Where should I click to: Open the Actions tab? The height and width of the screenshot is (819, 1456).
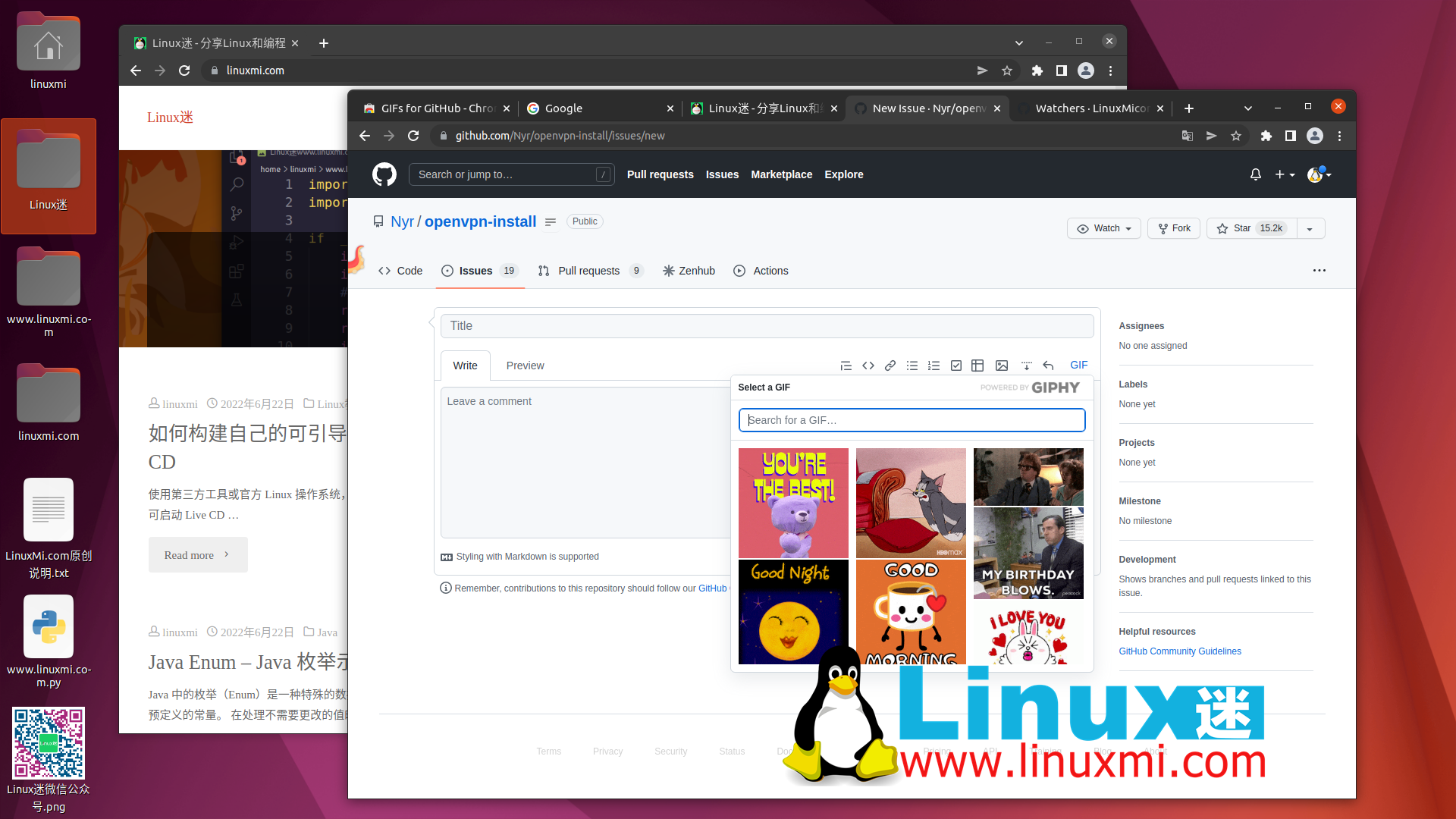pyautogui.click(x=761, y=271)
